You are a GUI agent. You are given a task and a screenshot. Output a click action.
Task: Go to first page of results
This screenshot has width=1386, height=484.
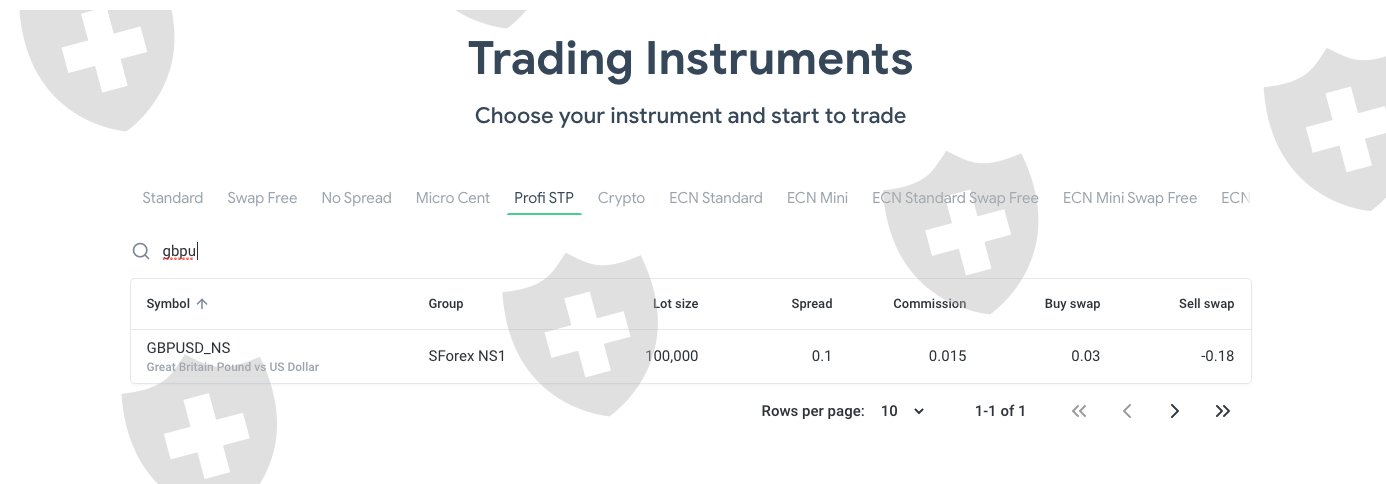point(1079,411)
